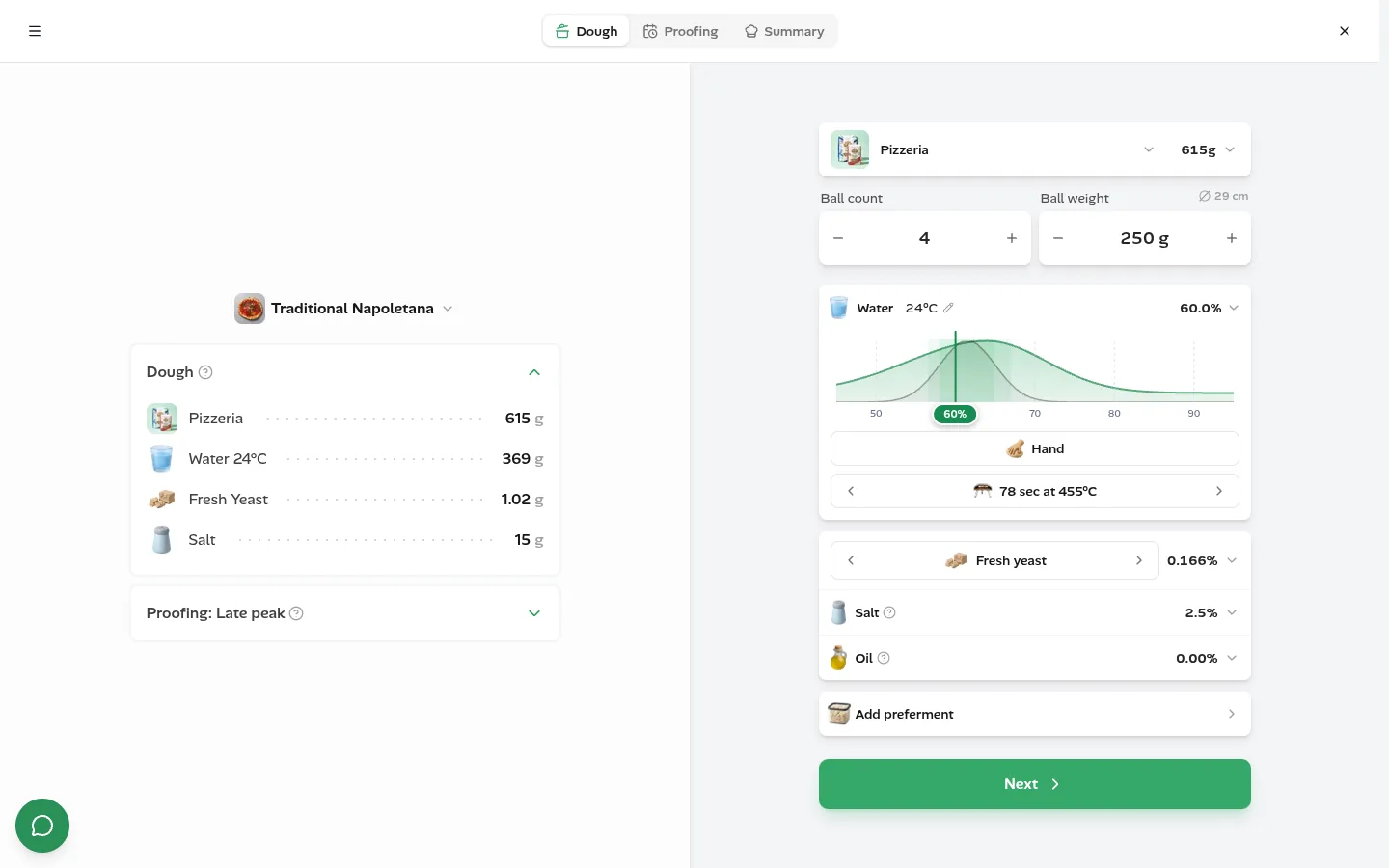The width and height of the screenshot is (1389, 868).
Task: Close the calculator with X
Action: [1345, 31]
